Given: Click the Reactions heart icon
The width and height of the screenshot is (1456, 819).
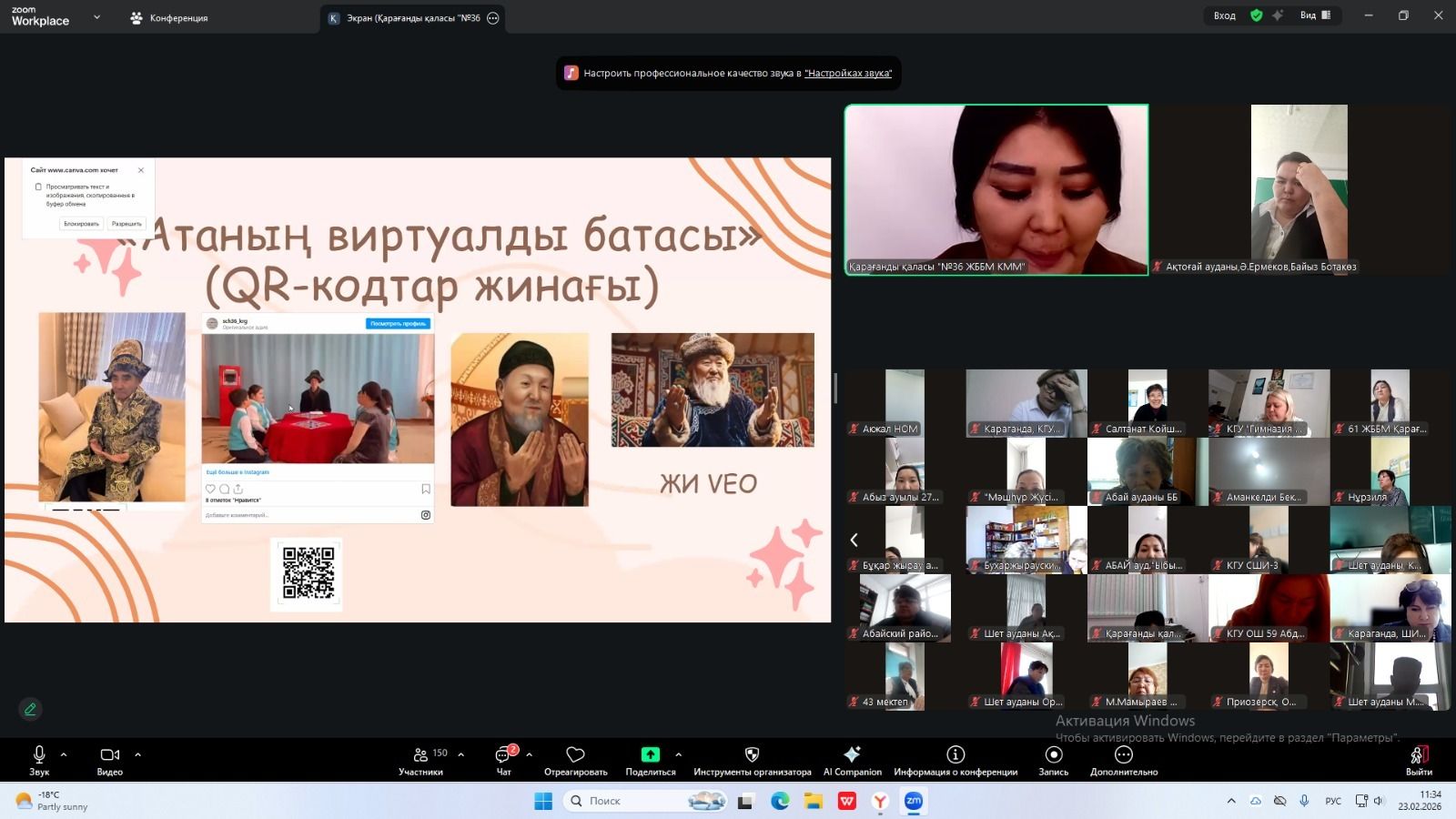Looking at the screenshot, I should coord(575,755).
